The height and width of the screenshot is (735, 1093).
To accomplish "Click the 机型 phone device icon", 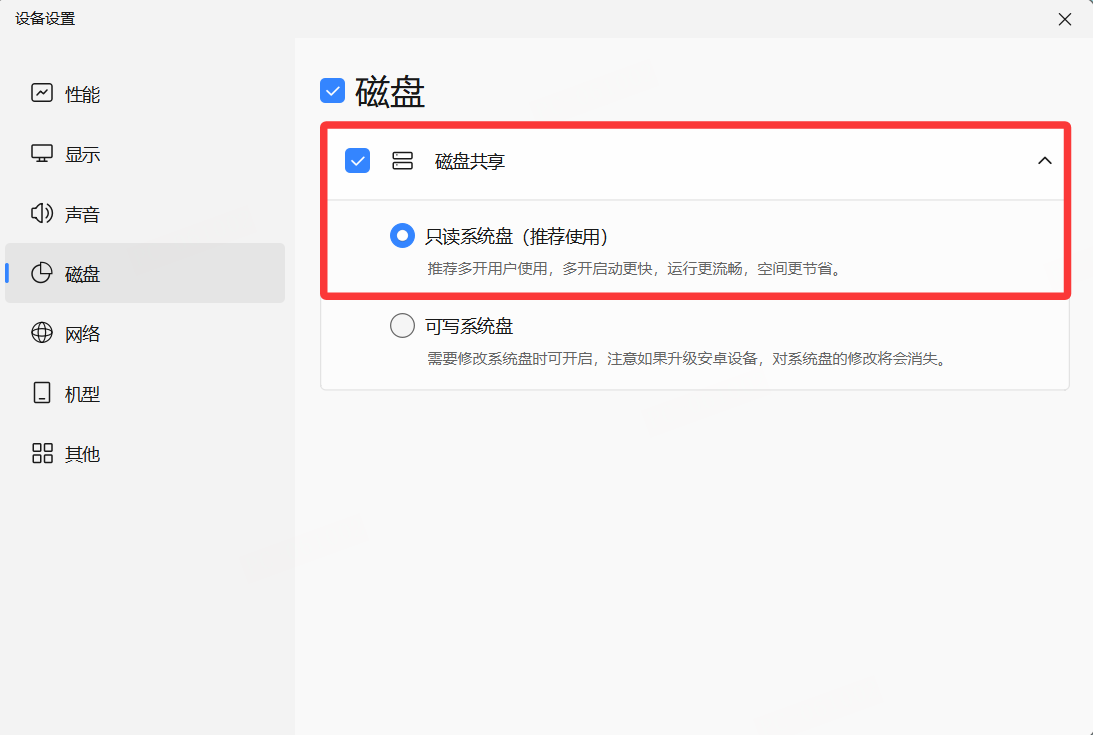I will pyautogui.click(x=42, y=394).
